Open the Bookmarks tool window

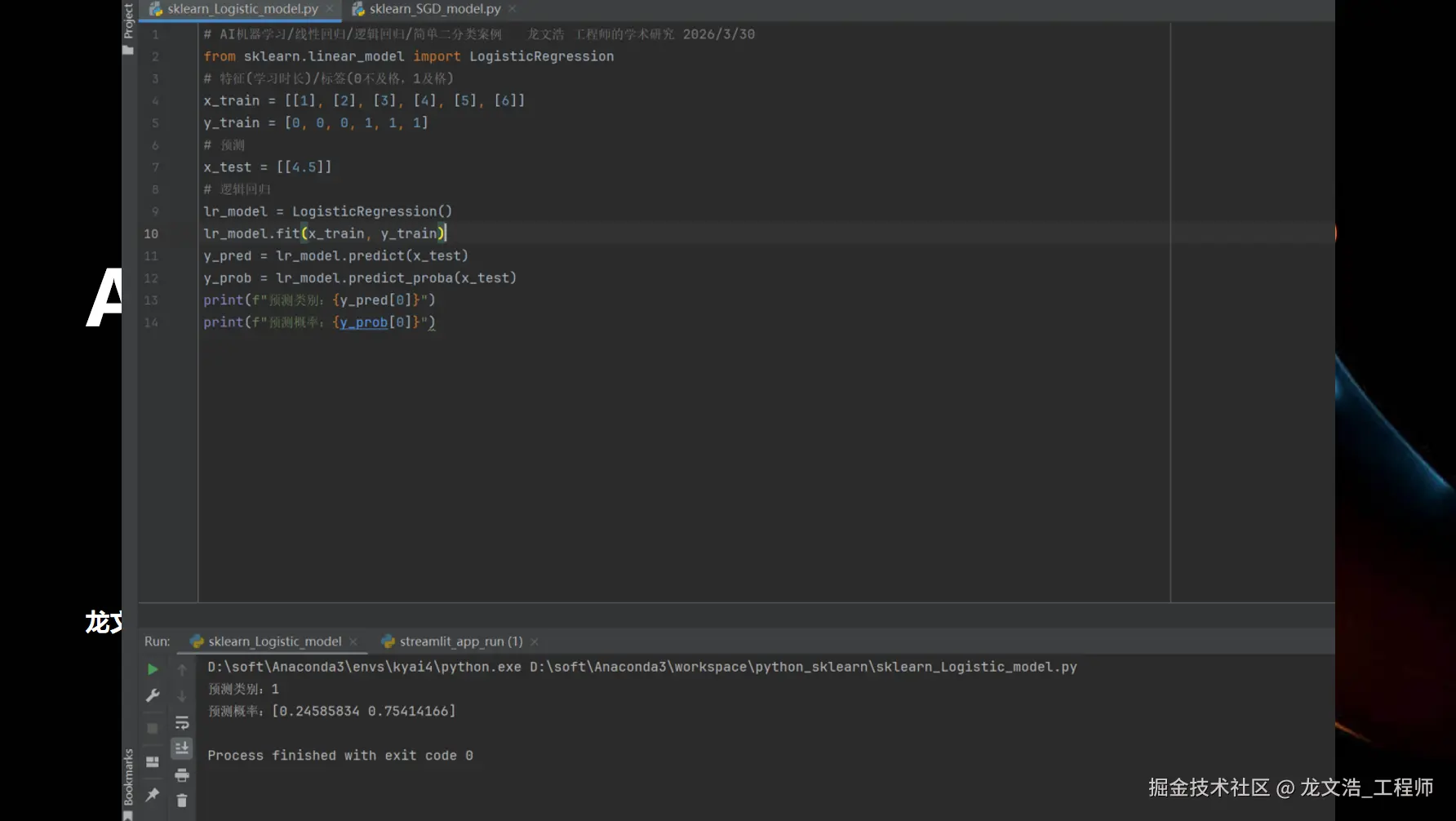click(x=128, y=783)
